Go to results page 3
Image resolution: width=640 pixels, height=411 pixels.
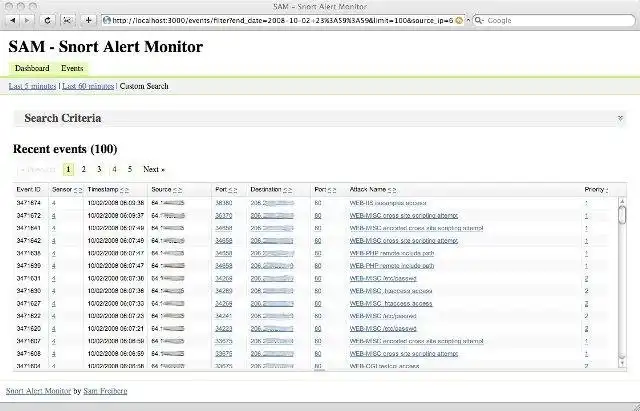99,169
